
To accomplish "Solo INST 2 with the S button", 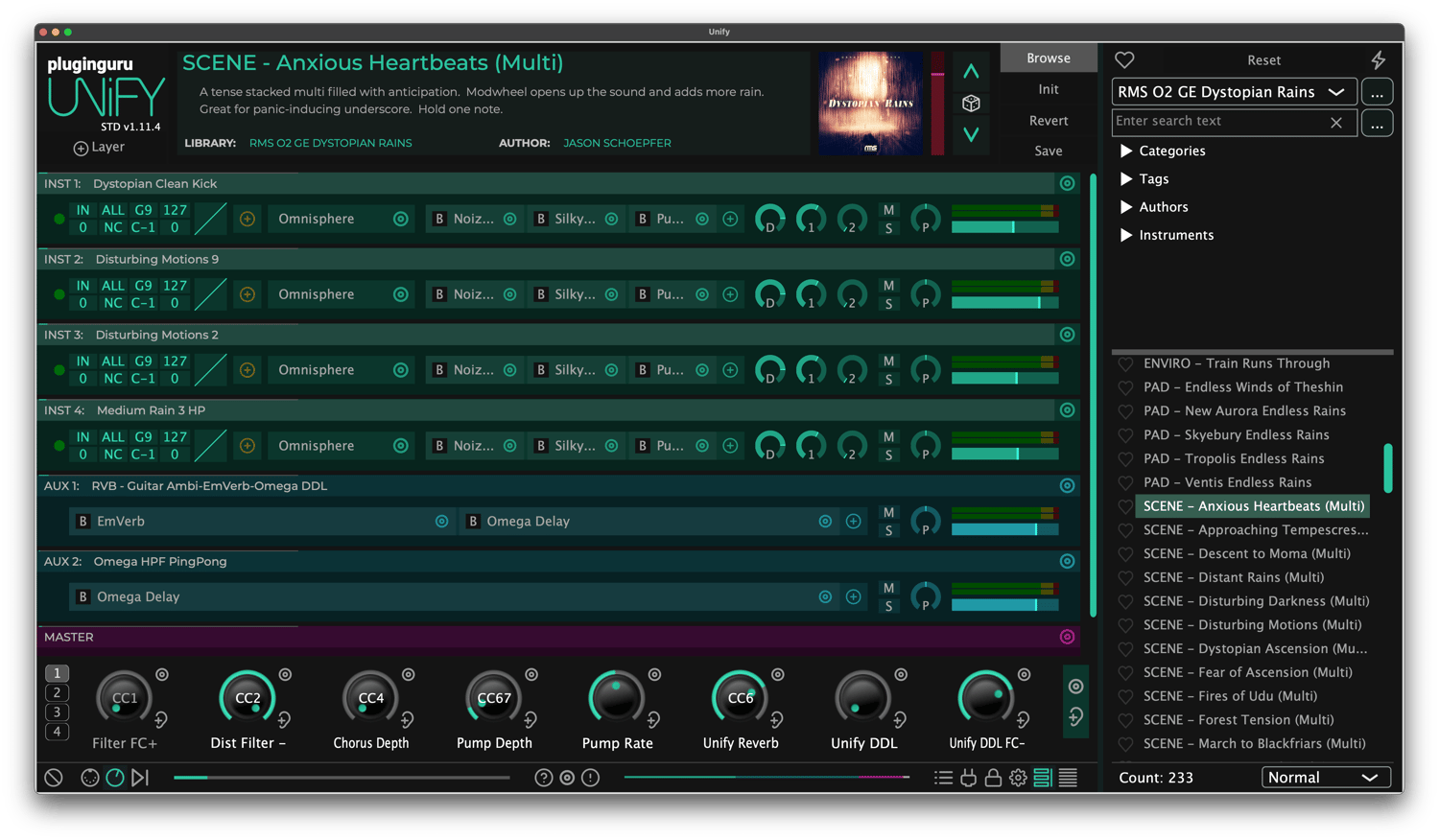I will (x=888, y=304).
